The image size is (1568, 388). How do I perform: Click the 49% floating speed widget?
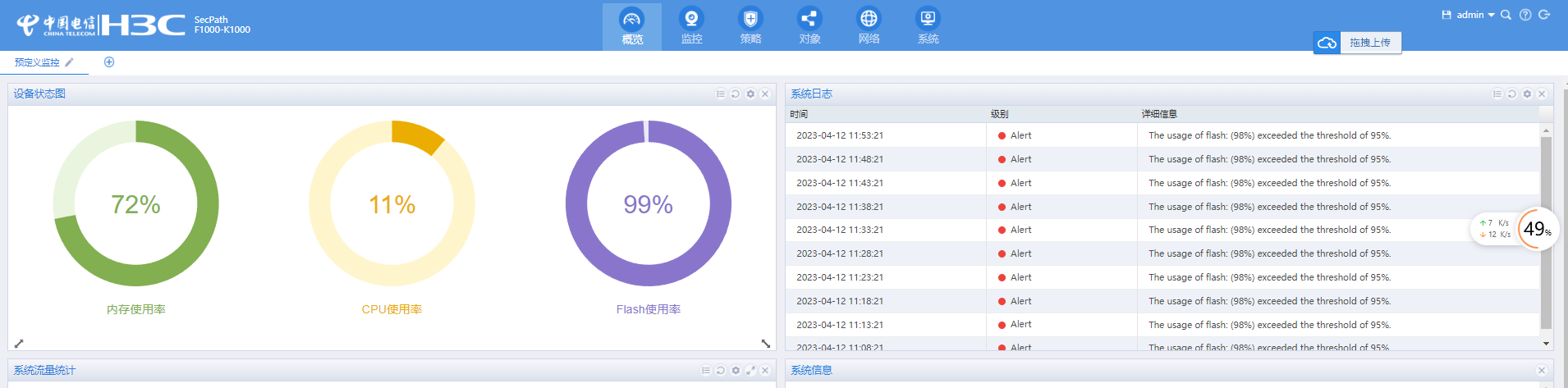point(1537,229)
